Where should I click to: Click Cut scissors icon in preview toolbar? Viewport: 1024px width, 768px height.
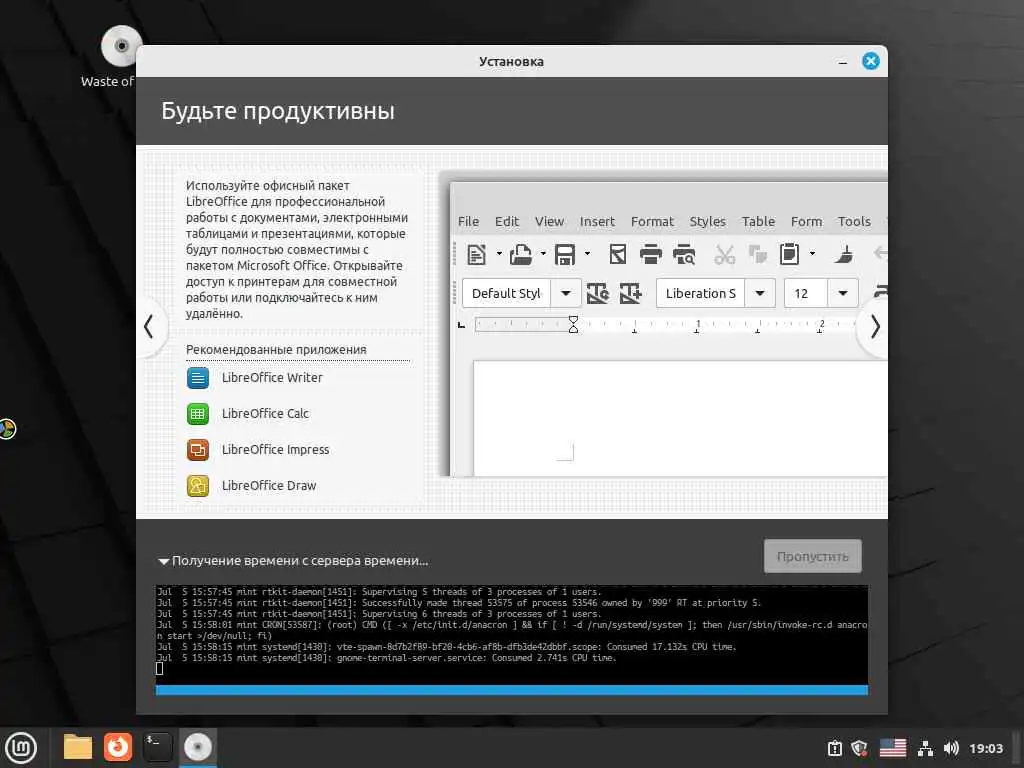click(x=724, y=254)
